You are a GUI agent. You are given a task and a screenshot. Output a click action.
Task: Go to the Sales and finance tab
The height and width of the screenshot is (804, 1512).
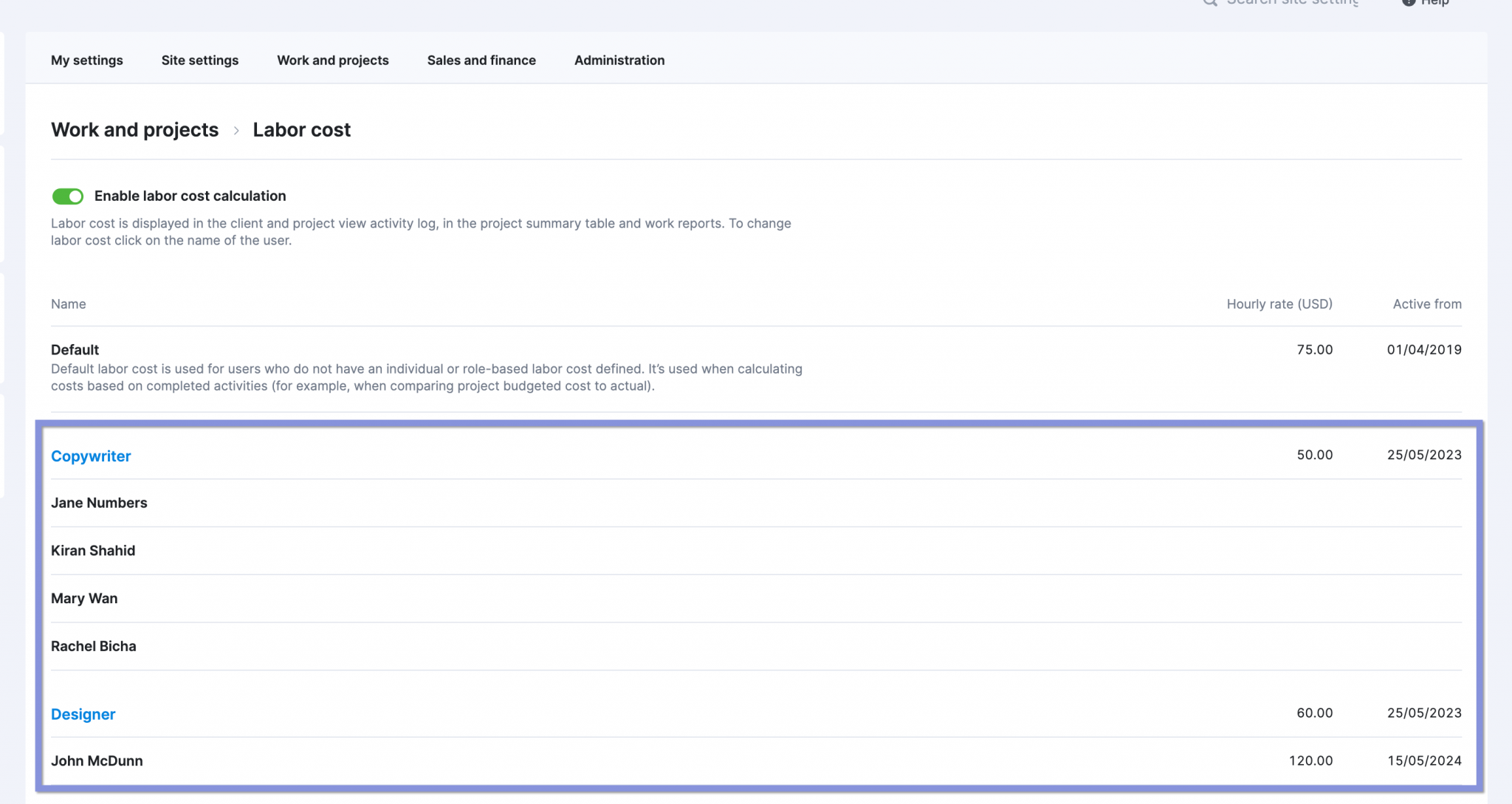click(481, 61)
